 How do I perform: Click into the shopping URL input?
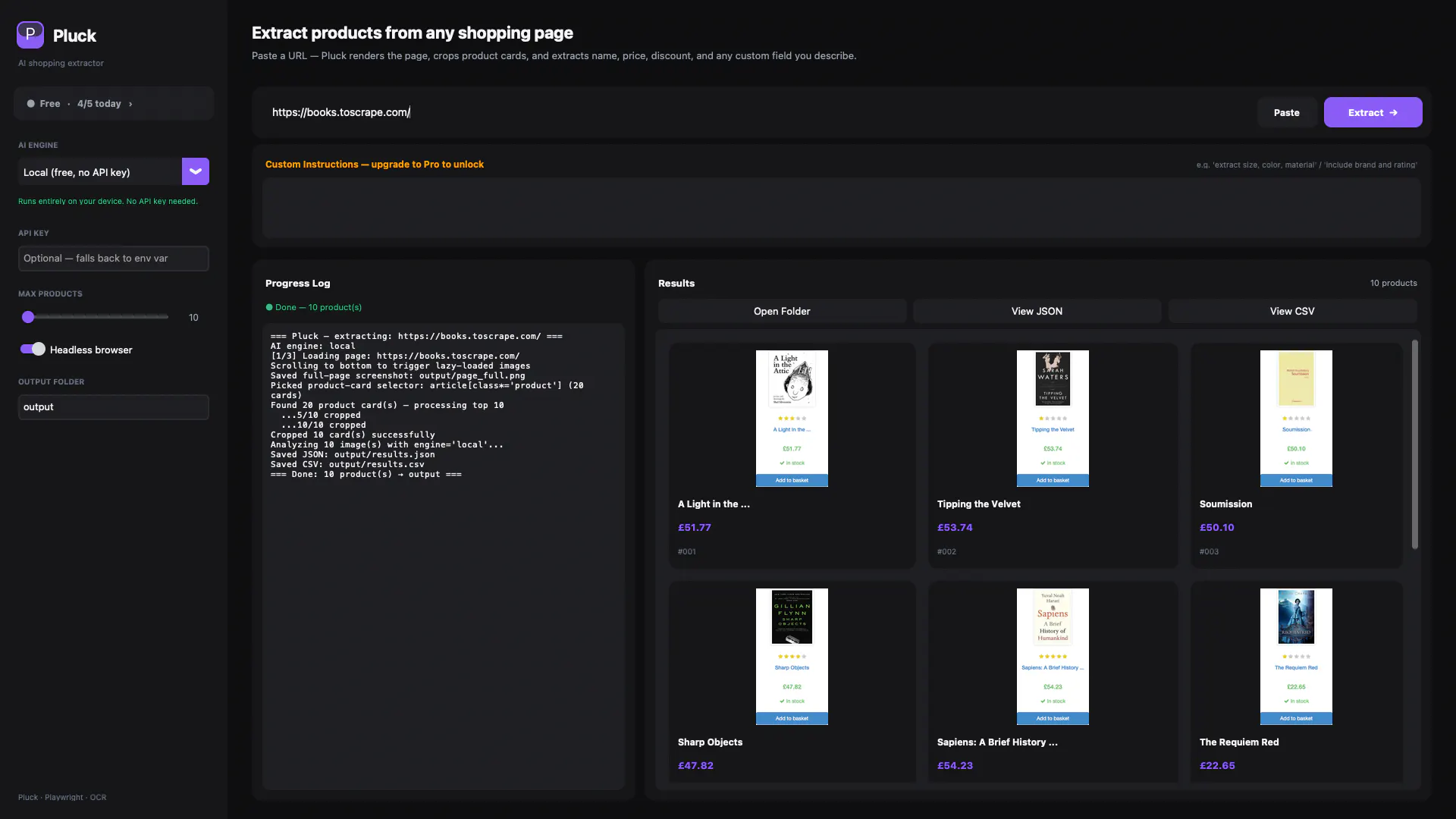point(757,112)
